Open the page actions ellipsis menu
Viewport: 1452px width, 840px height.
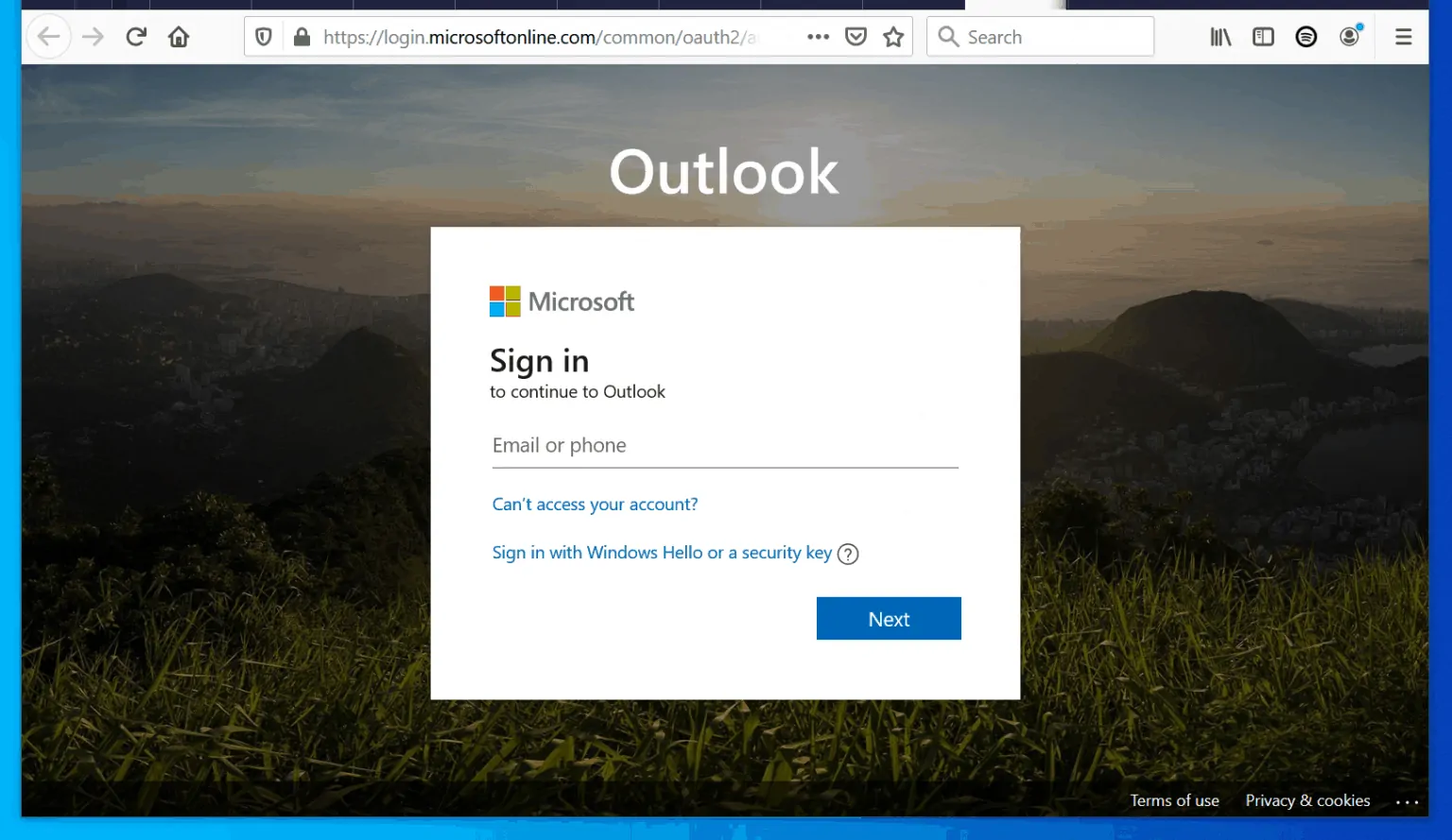pyautogui.click(x=817, y=36)
